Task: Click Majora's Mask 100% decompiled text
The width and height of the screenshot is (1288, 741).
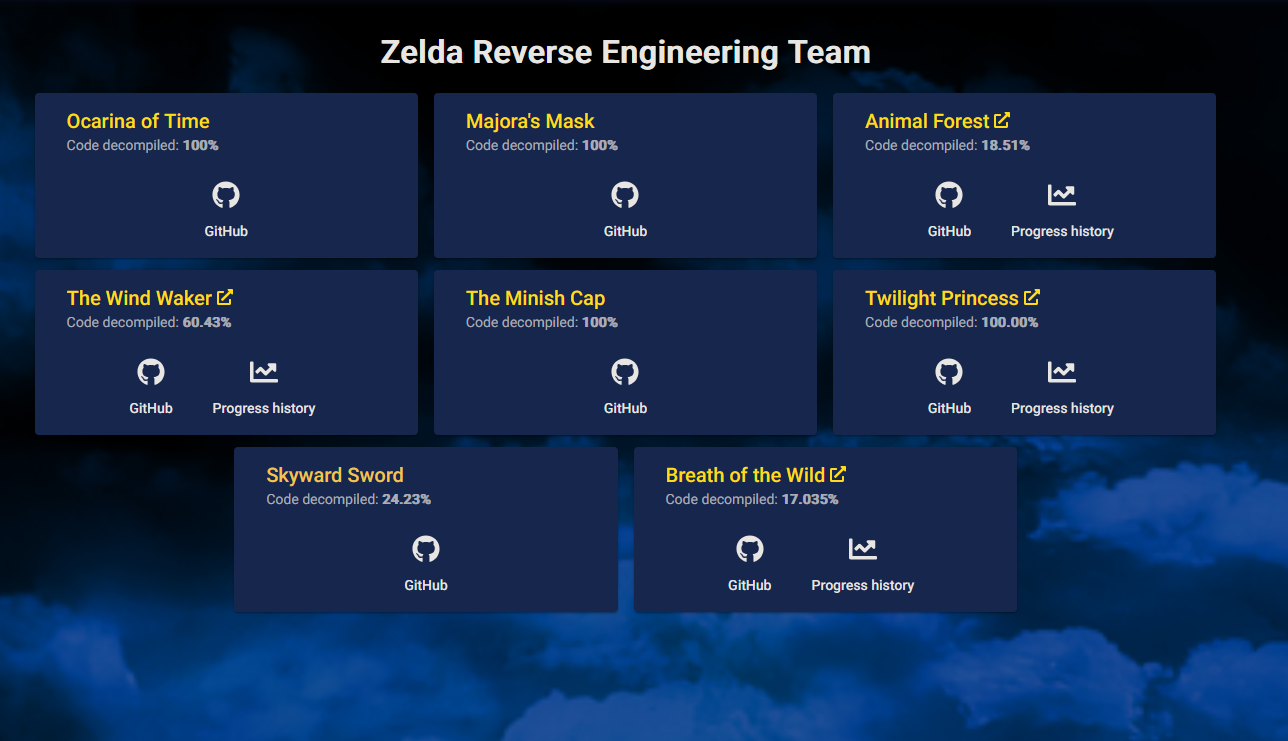Action: click(599, 145)
